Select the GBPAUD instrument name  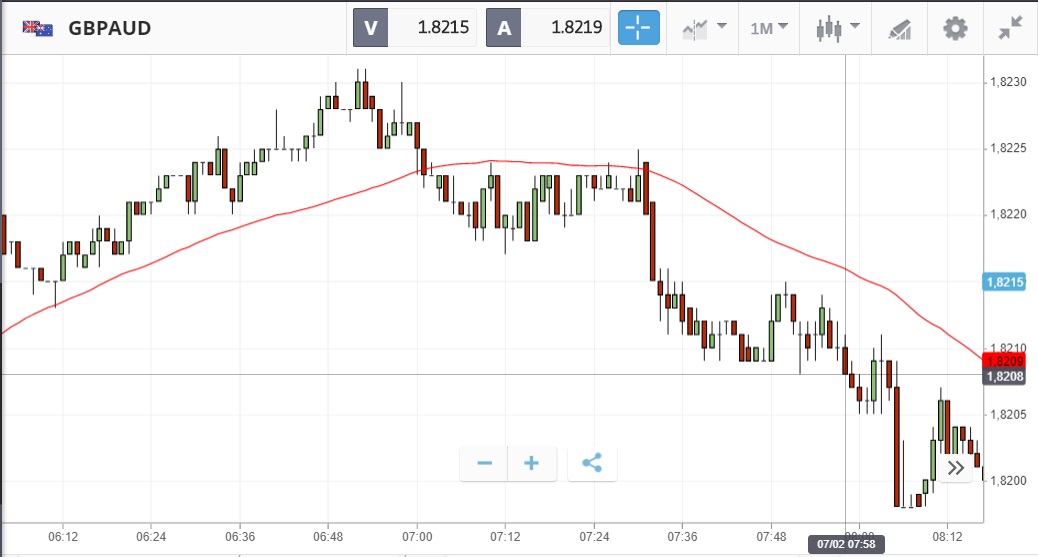[110, 28]
